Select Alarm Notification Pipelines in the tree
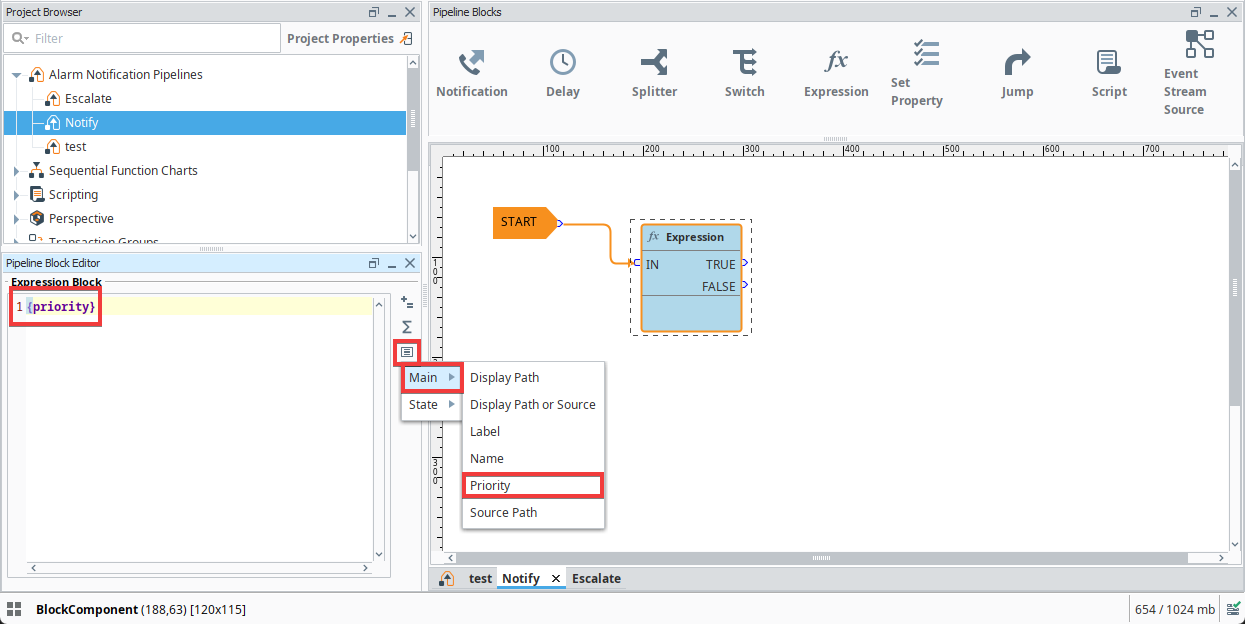Image resolution: width=1245 pixels, height=624 pixels. click(x=126, y=75)
